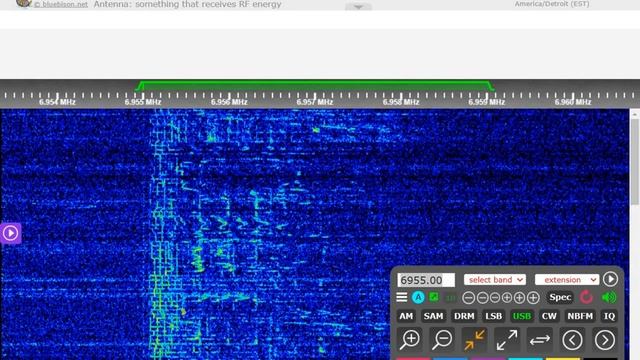Click the double horizontal arrows icon

[540, 340]
